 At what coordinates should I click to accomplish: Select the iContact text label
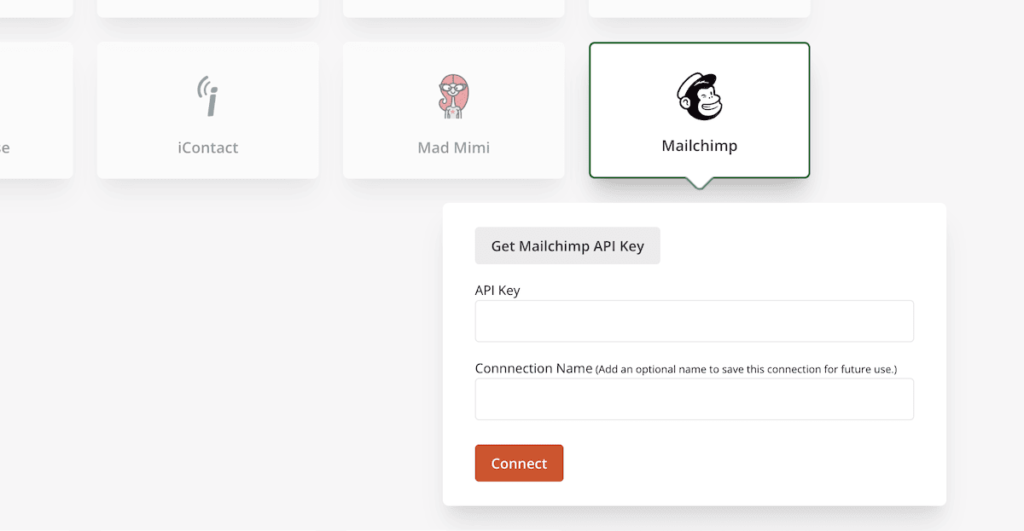pyautogui.click(x=208, y=148)
